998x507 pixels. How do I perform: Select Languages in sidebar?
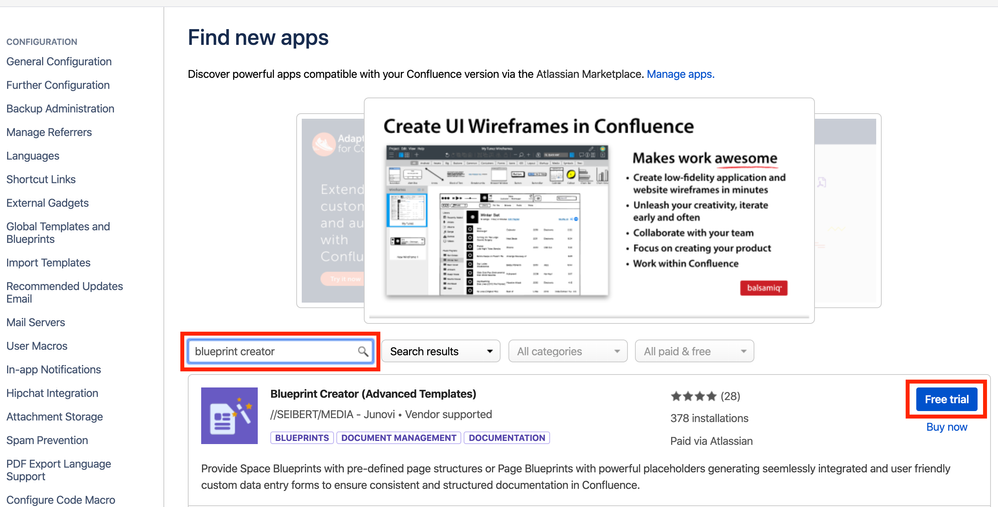point(32,156)
